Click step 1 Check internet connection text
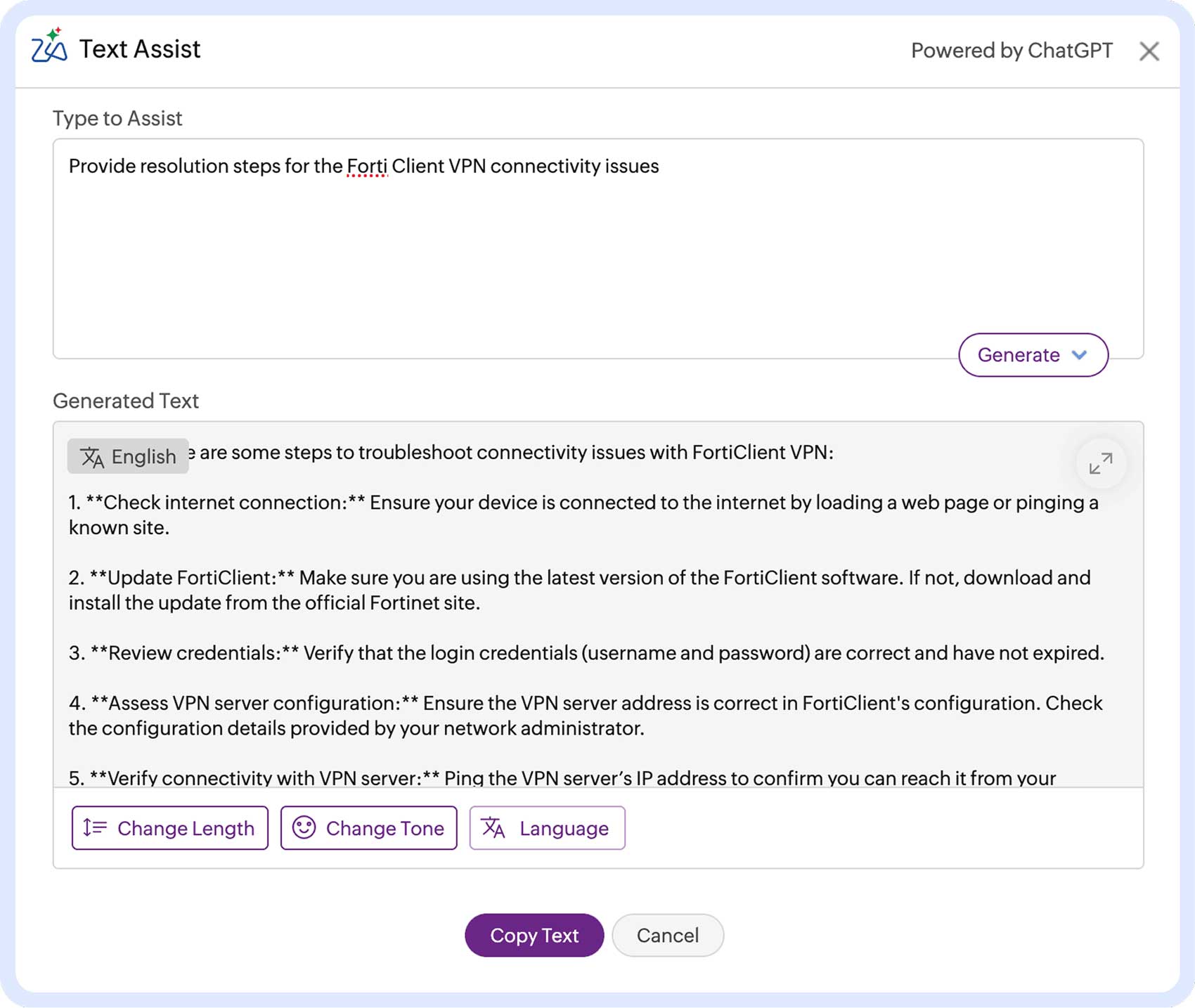This screenshot has height=1008, width=1195. pos(583,515)
